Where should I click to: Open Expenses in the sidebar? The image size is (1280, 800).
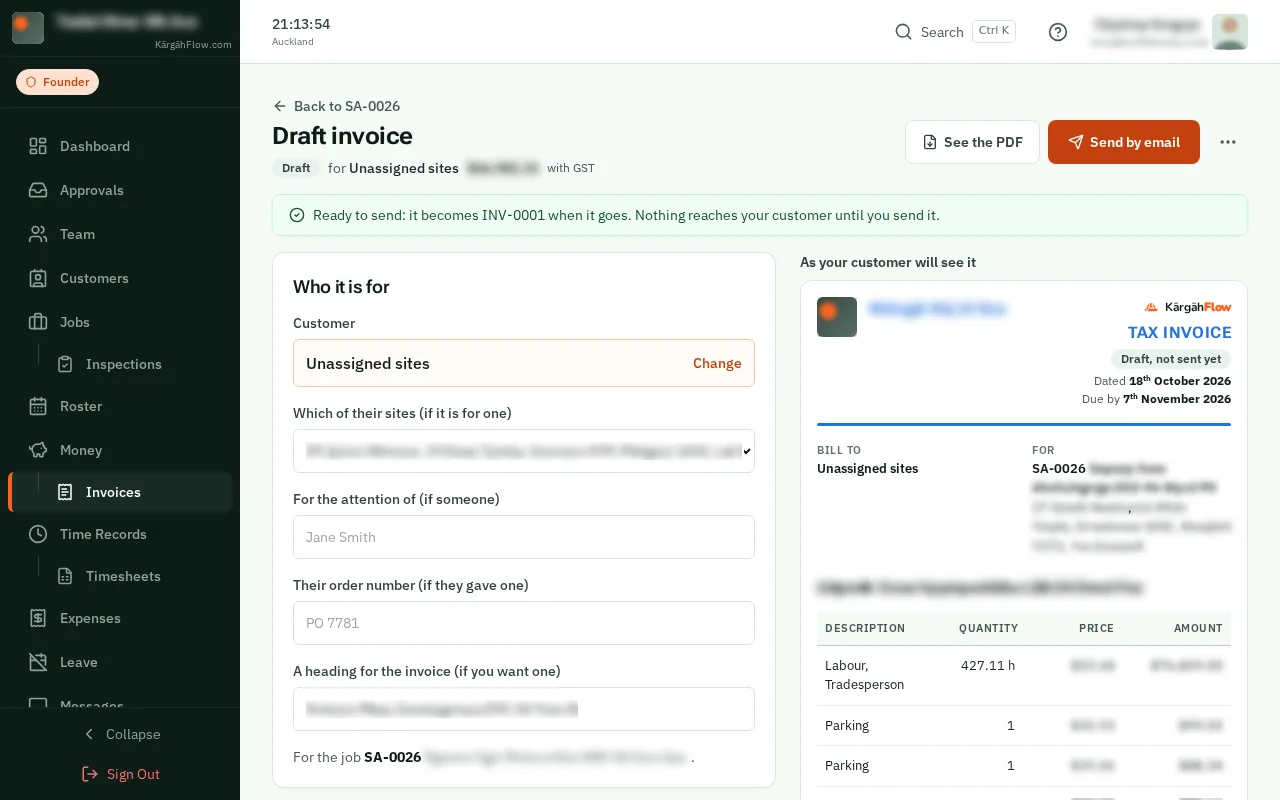(120, 618)
